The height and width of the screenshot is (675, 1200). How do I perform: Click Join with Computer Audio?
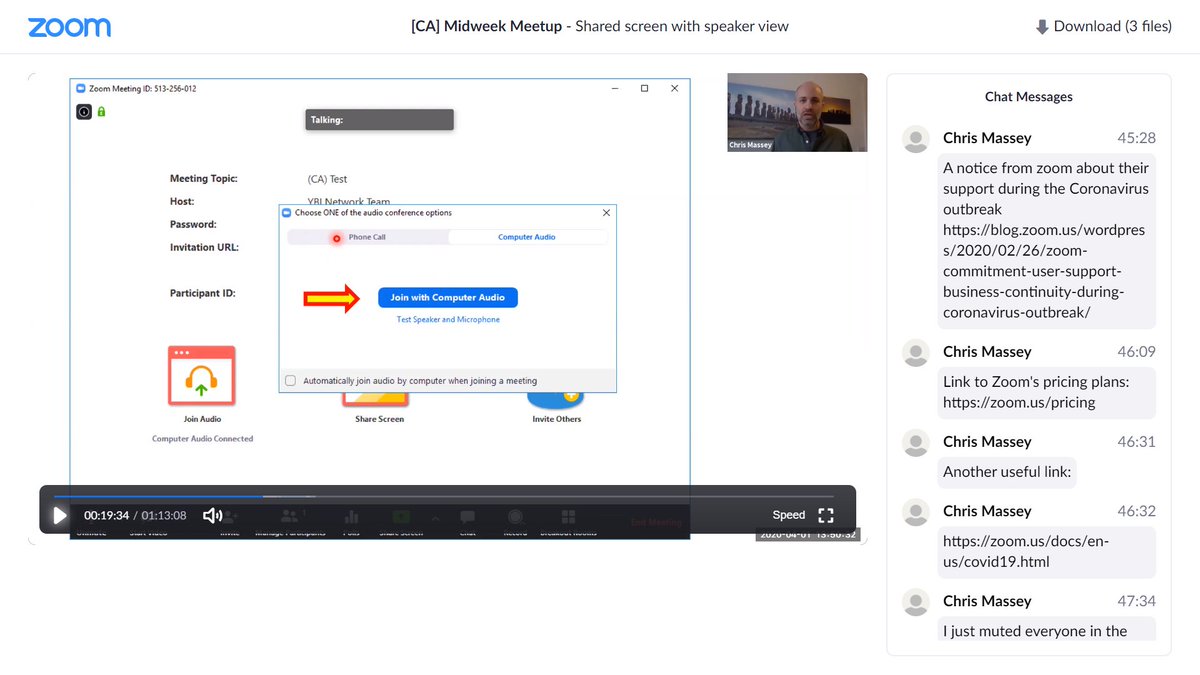click(x=447, y=297)
